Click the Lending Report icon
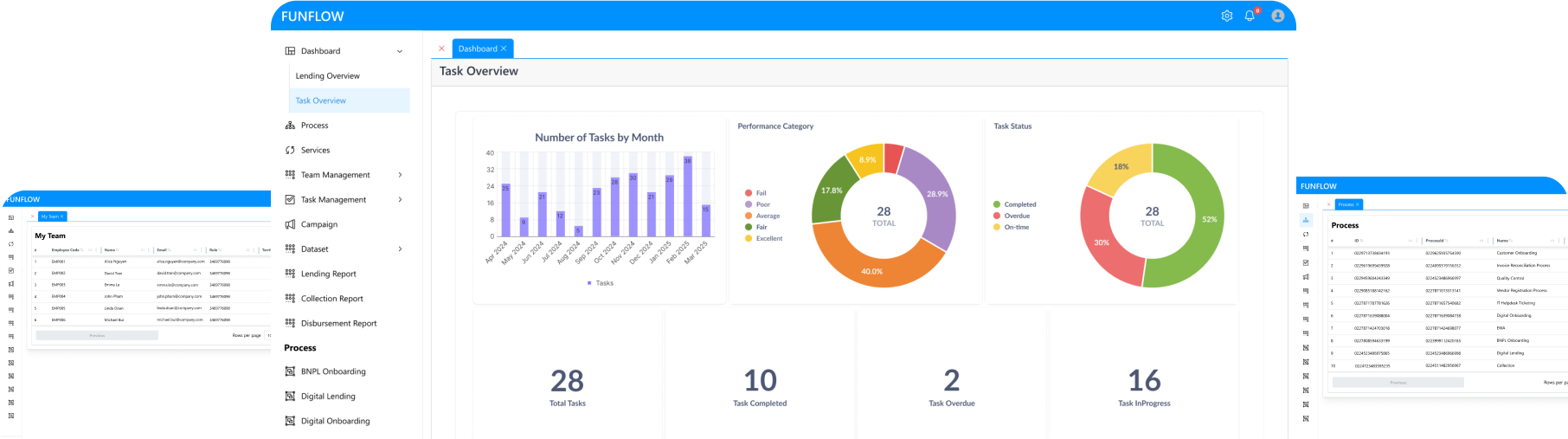1568x439 pixels. point(290,274)
